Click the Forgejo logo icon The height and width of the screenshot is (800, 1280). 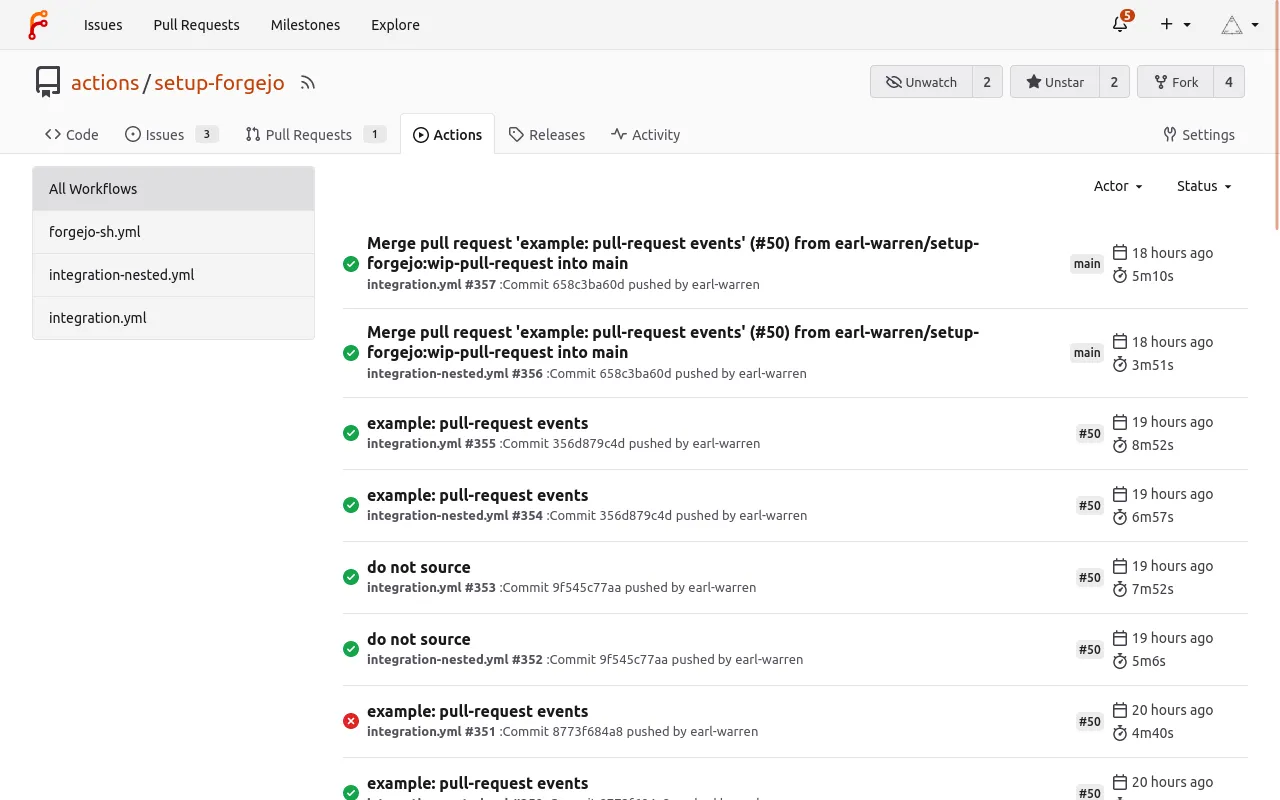(39, 24)
